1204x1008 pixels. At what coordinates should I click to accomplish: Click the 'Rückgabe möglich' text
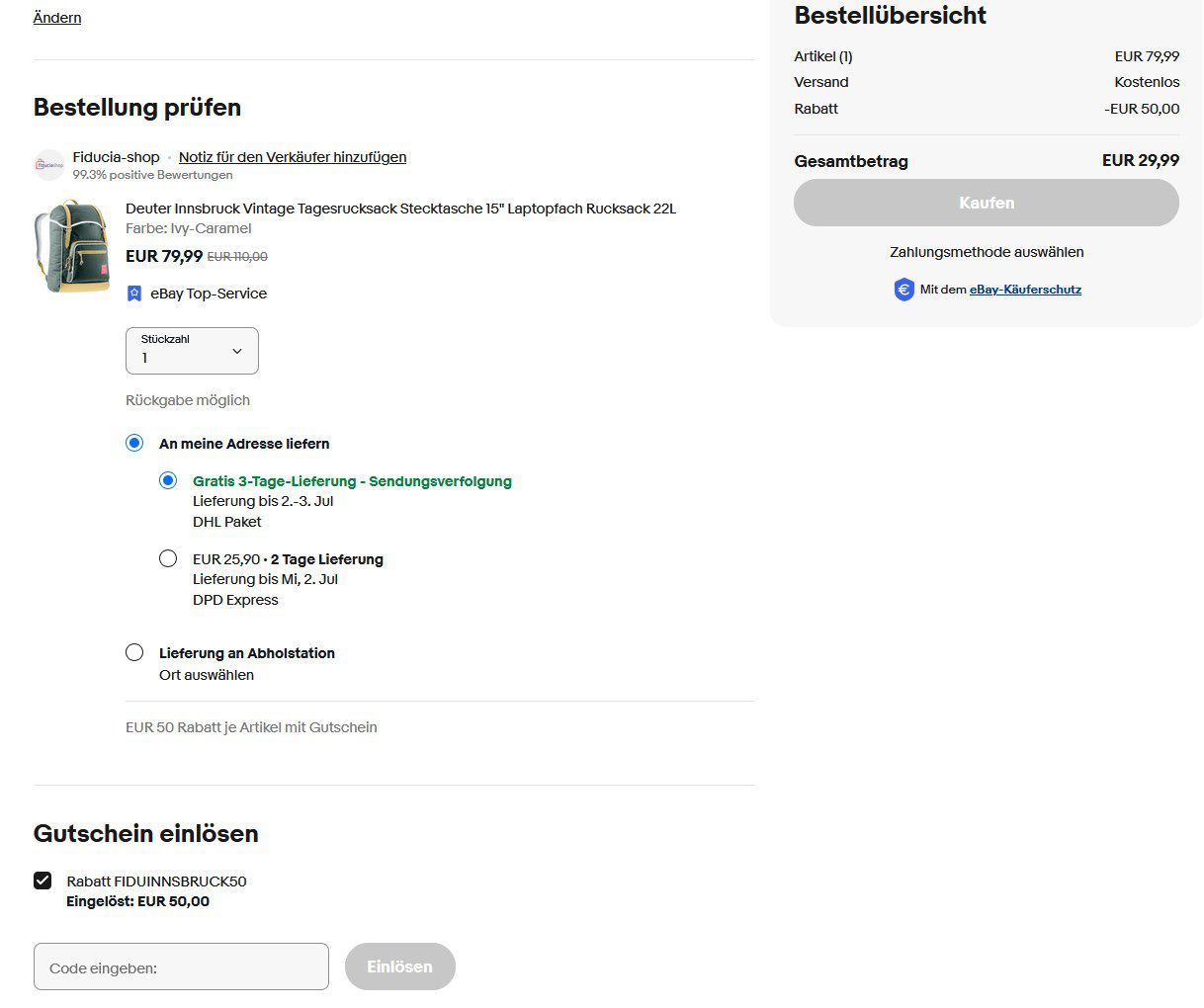click(188, 400)
